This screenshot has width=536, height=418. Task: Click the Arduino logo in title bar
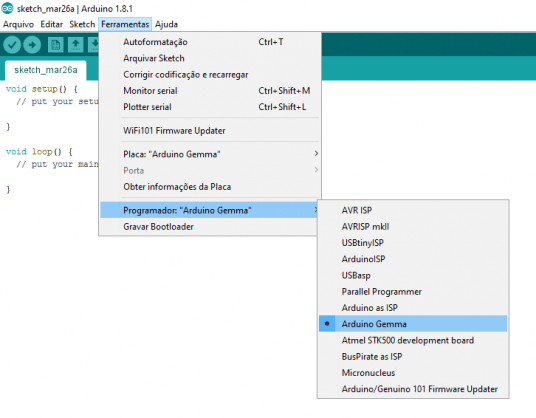7,8
